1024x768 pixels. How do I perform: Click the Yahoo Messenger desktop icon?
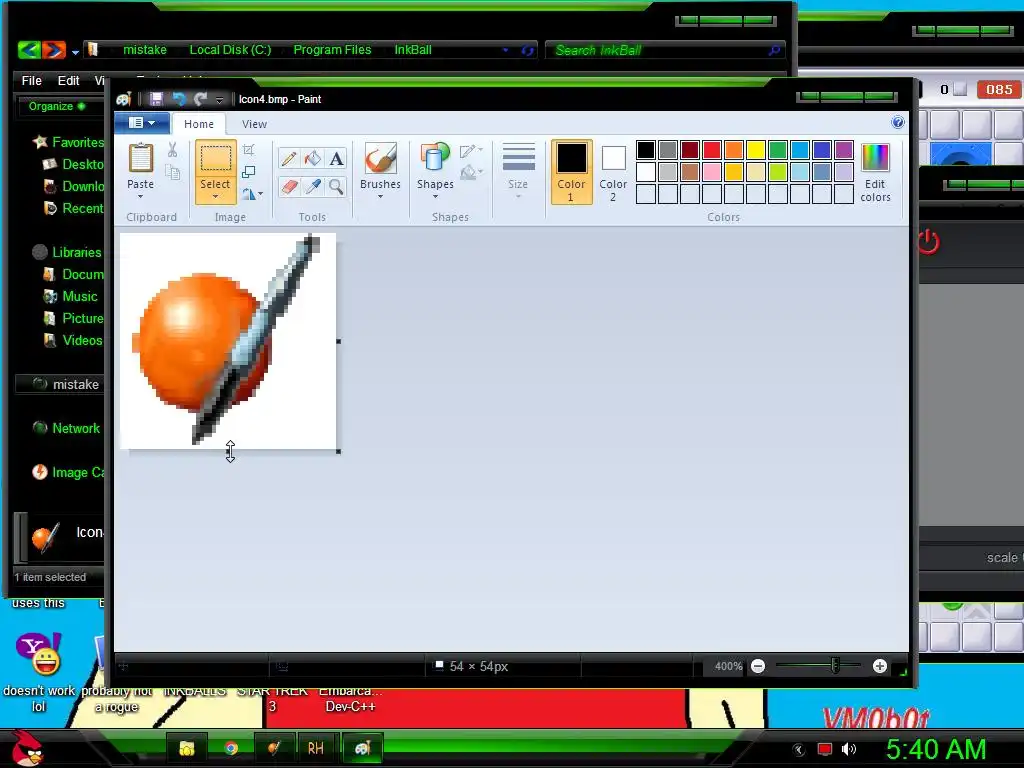tap(39, 655)
